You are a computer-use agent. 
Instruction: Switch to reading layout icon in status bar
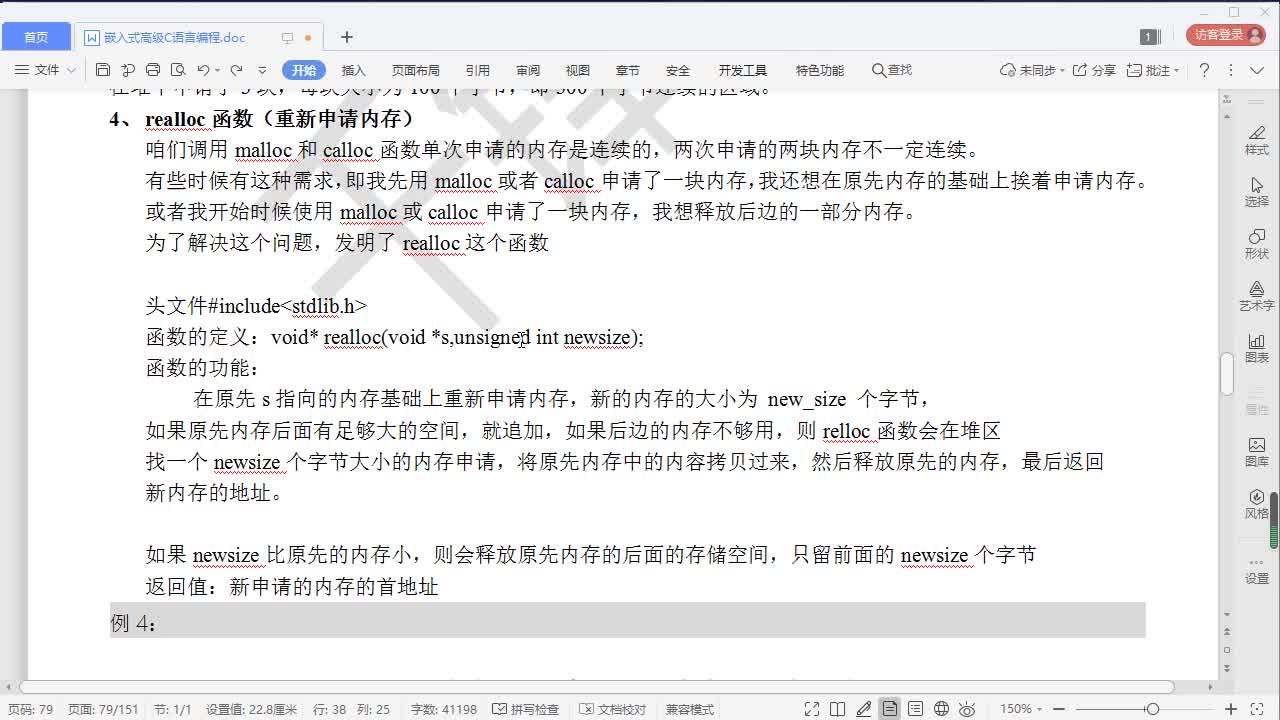(x=838, y=709)
